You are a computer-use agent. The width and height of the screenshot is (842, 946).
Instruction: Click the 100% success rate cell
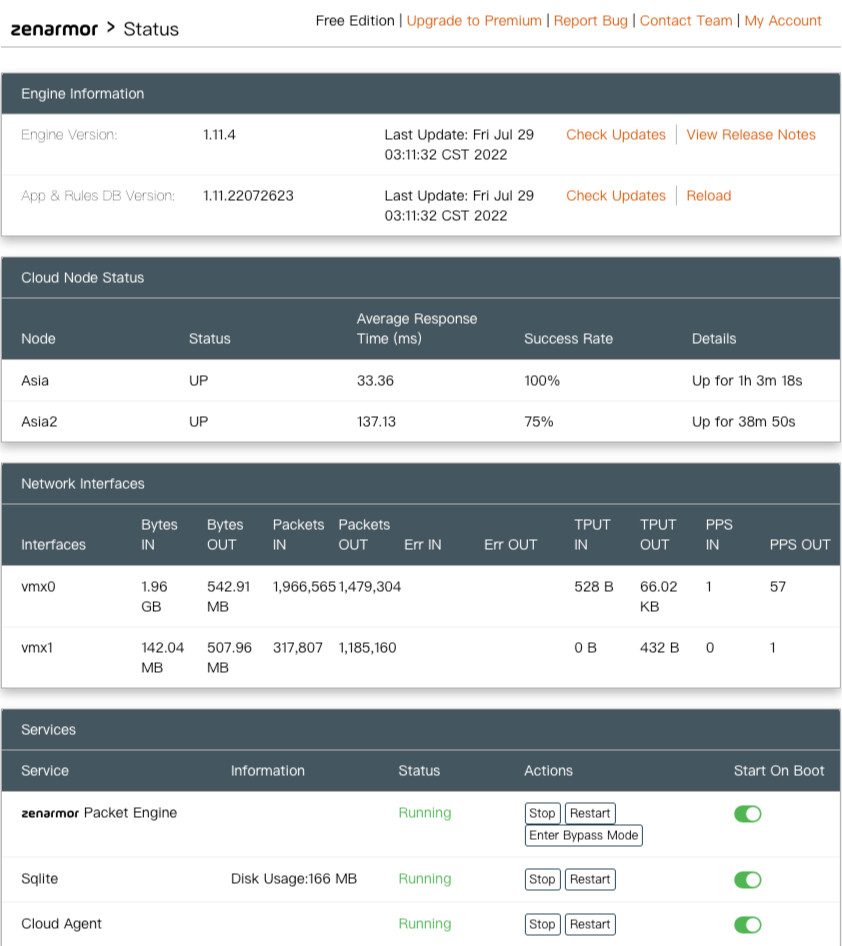[x=542, y=381]
